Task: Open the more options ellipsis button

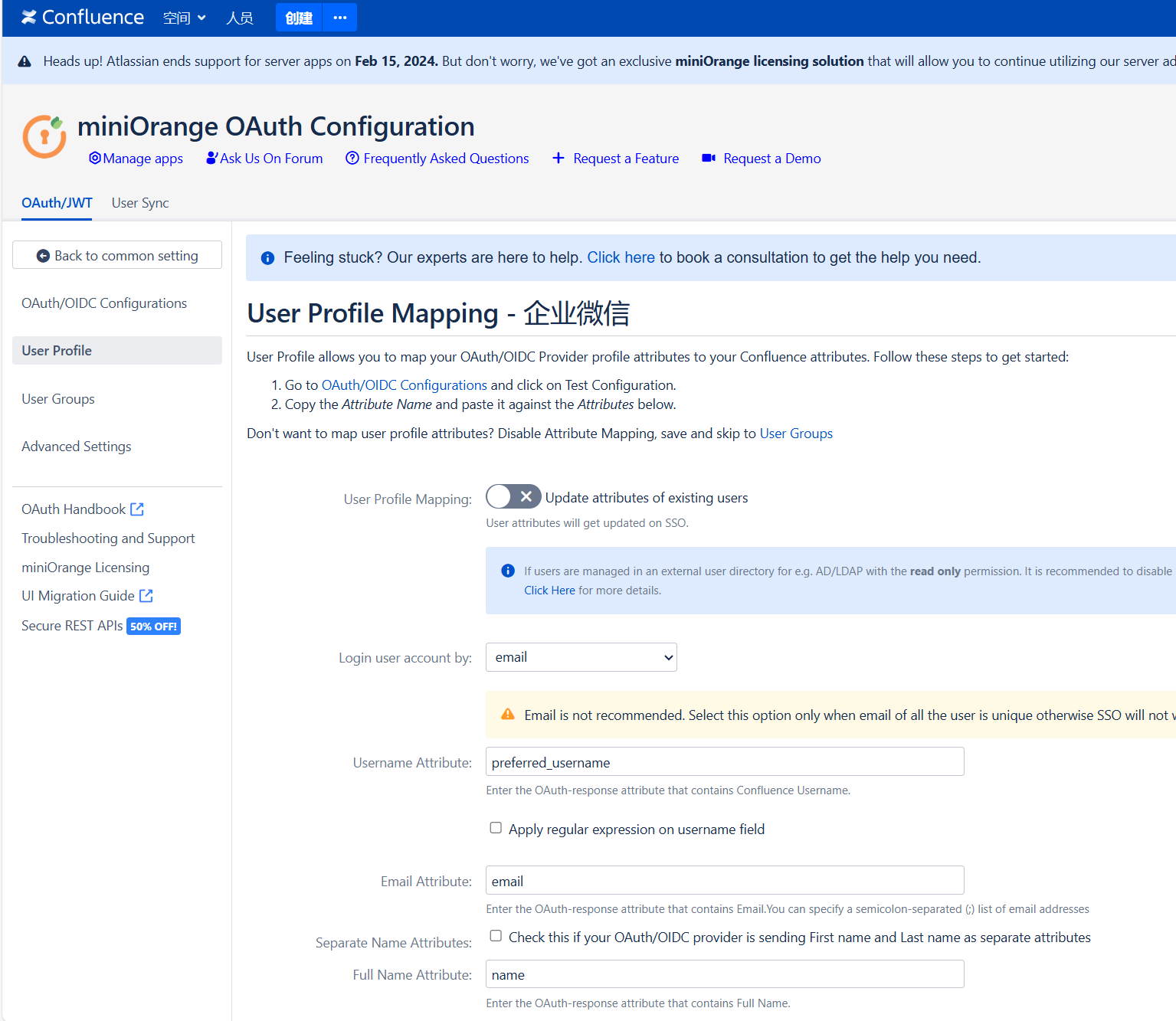Action: (x=340, y=18)
